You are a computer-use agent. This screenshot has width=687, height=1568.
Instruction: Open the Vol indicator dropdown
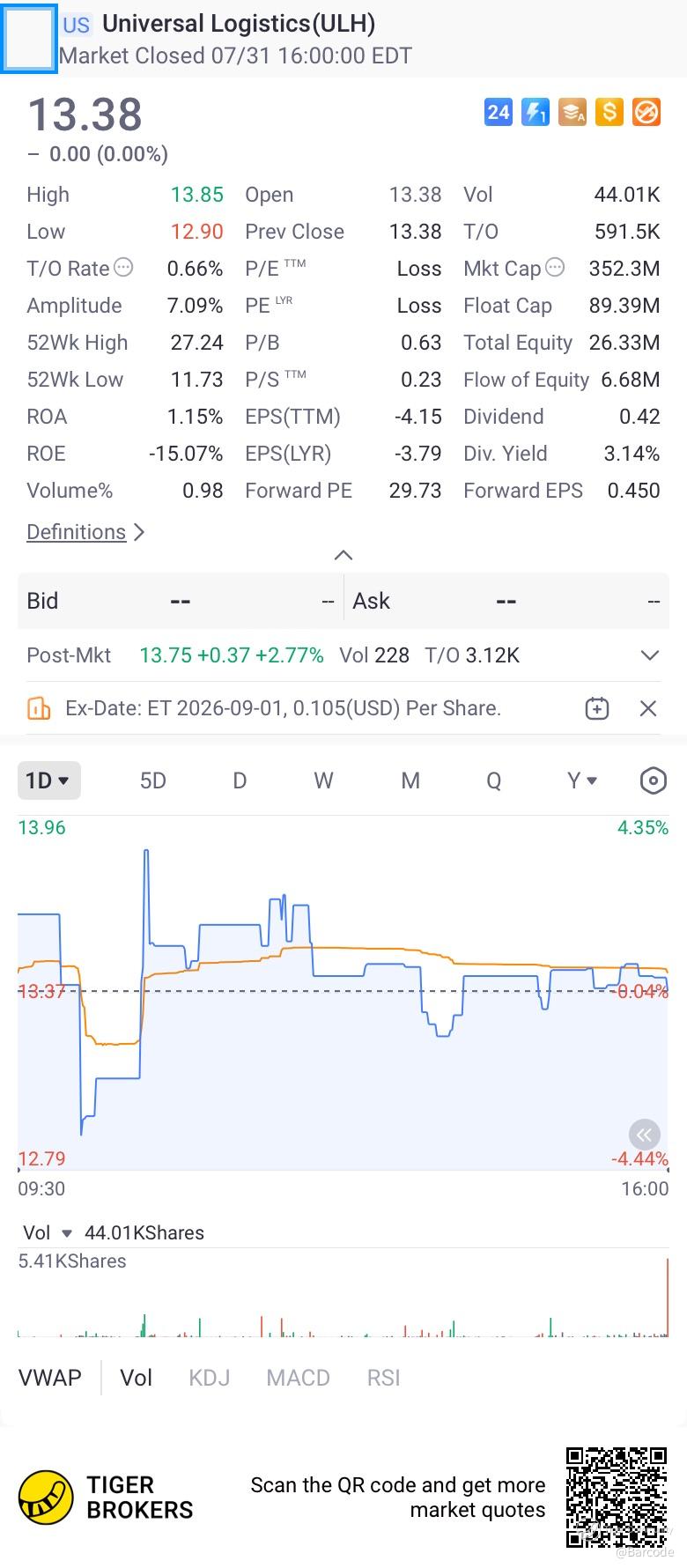tap(48, 1233)
